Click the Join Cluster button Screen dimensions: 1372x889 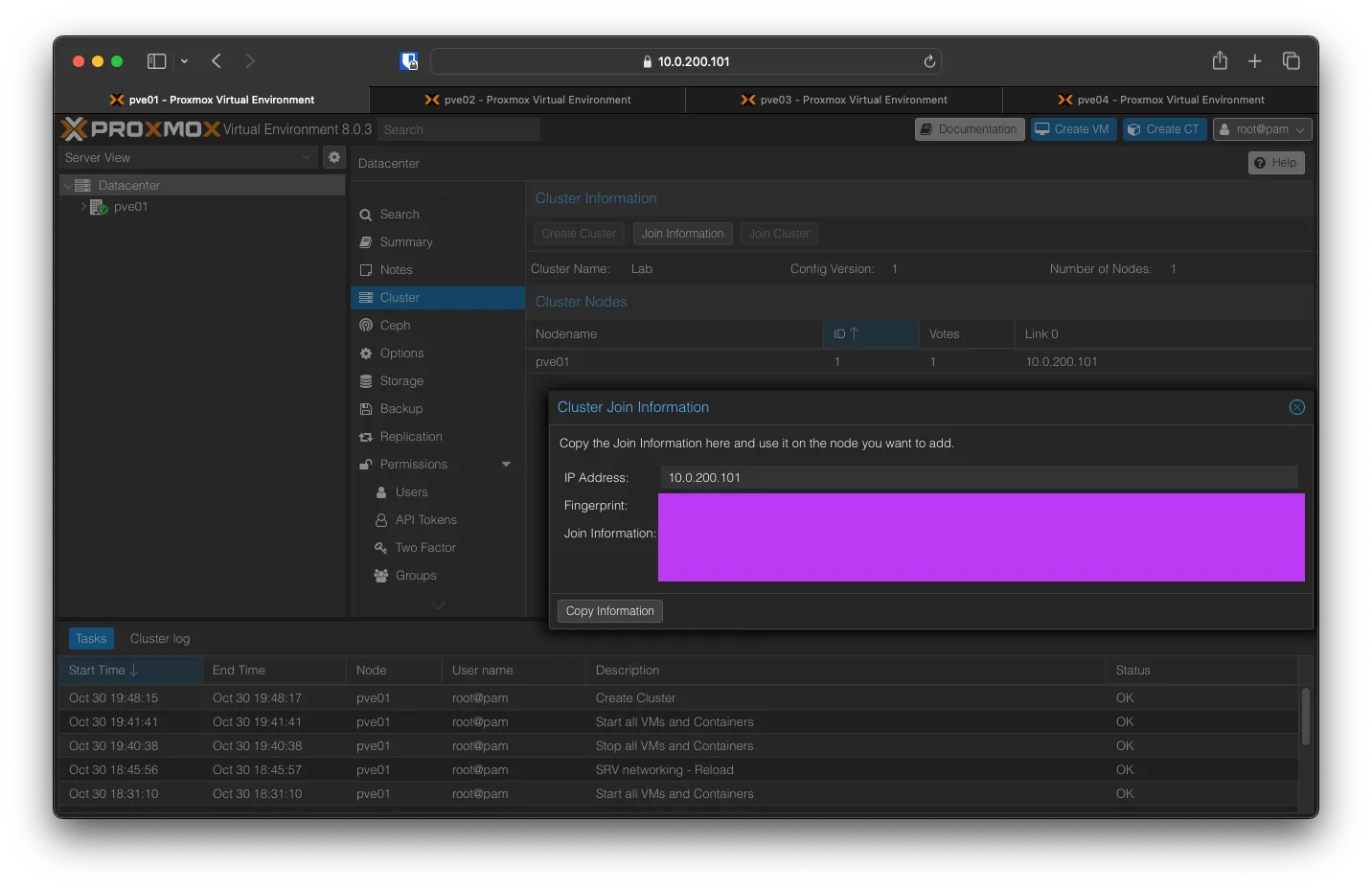[779, 234]
